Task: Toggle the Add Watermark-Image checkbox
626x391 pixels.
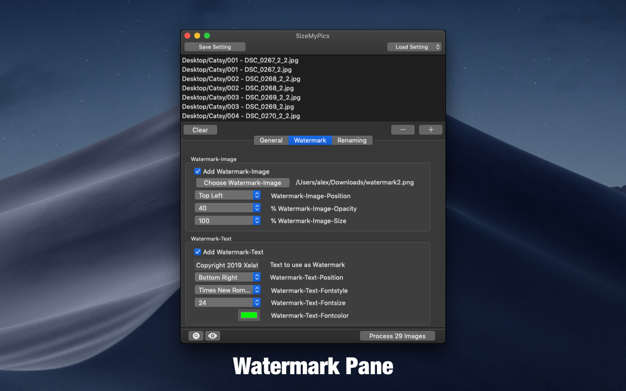Action: click(x=198, y=171)
